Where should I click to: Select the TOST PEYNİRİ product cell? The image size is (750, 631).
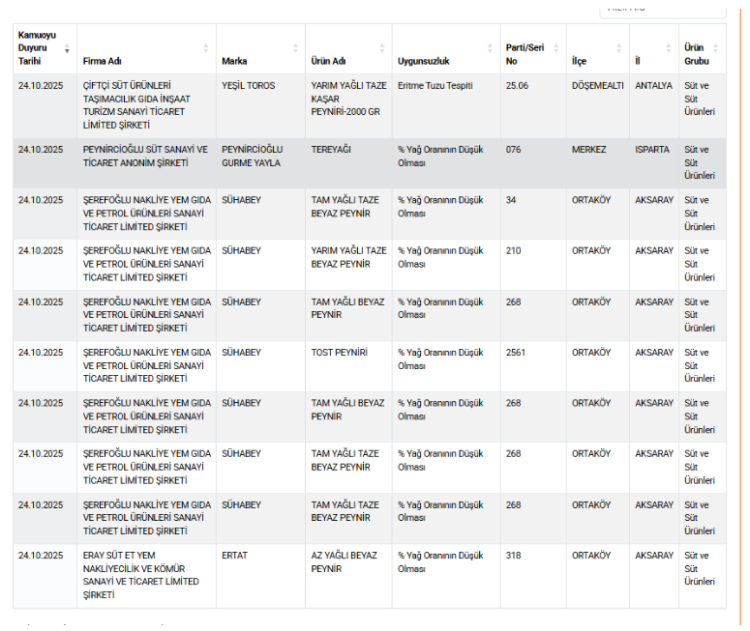(x=339, y=353)
